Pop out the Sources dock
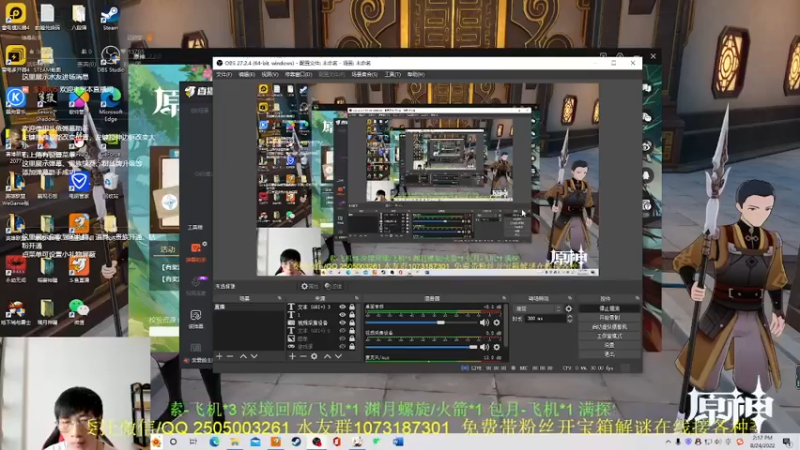Screen dimensions: 800x450 pyautogui.click(x=357, y=298)
